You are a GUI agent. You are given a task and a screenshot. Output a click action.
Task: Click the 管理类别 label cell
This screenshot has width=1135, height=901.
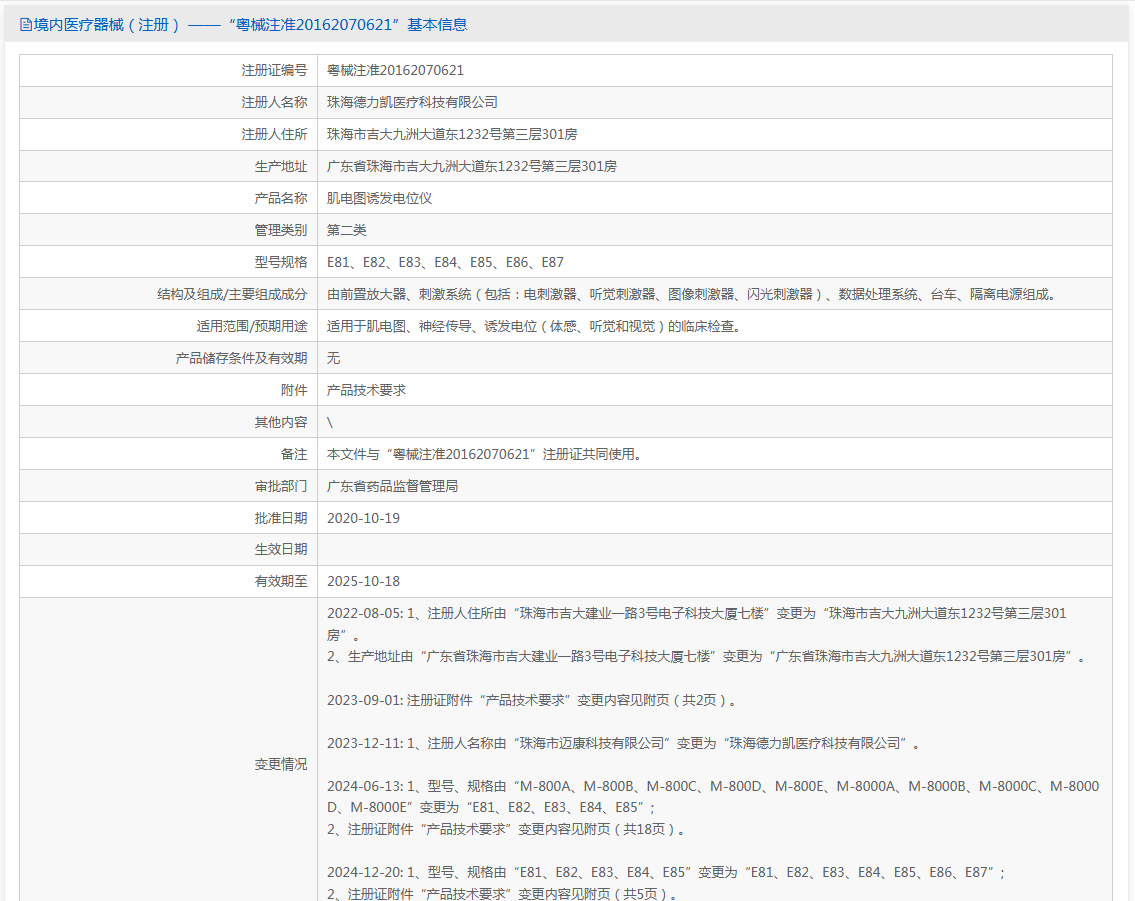tap(169, 230)
